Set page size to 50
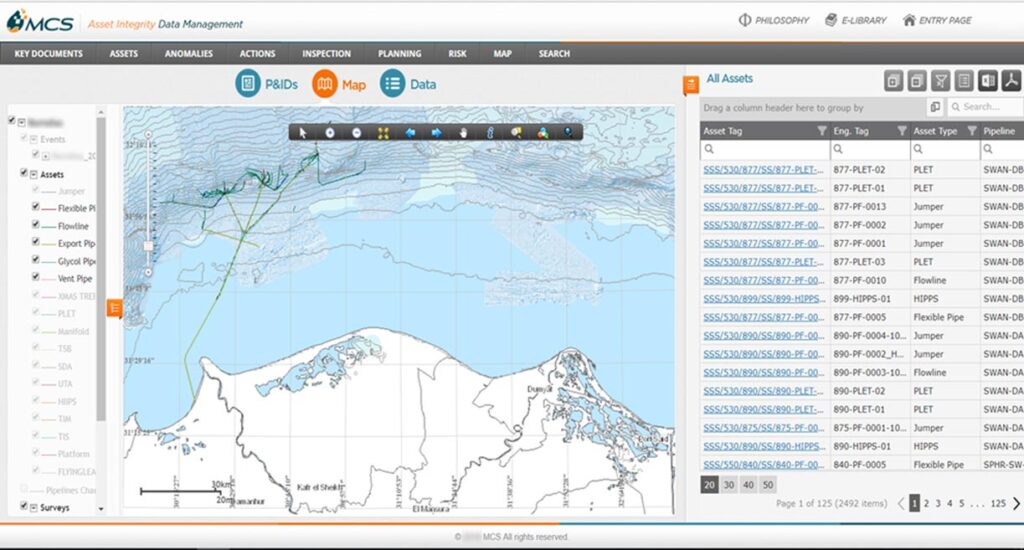Screen dimensions: 1024x550 point(768,484)
